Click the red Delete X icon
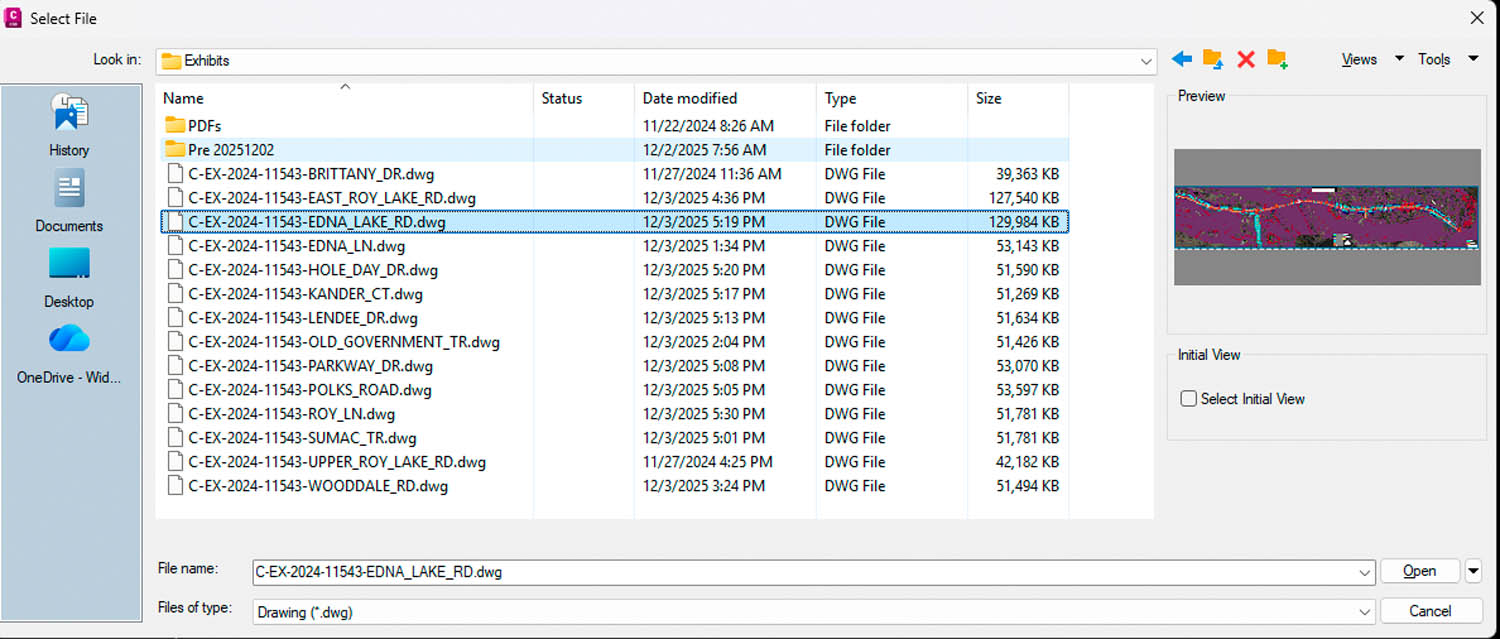1500x639 pixels. [x=1246, y=60]
